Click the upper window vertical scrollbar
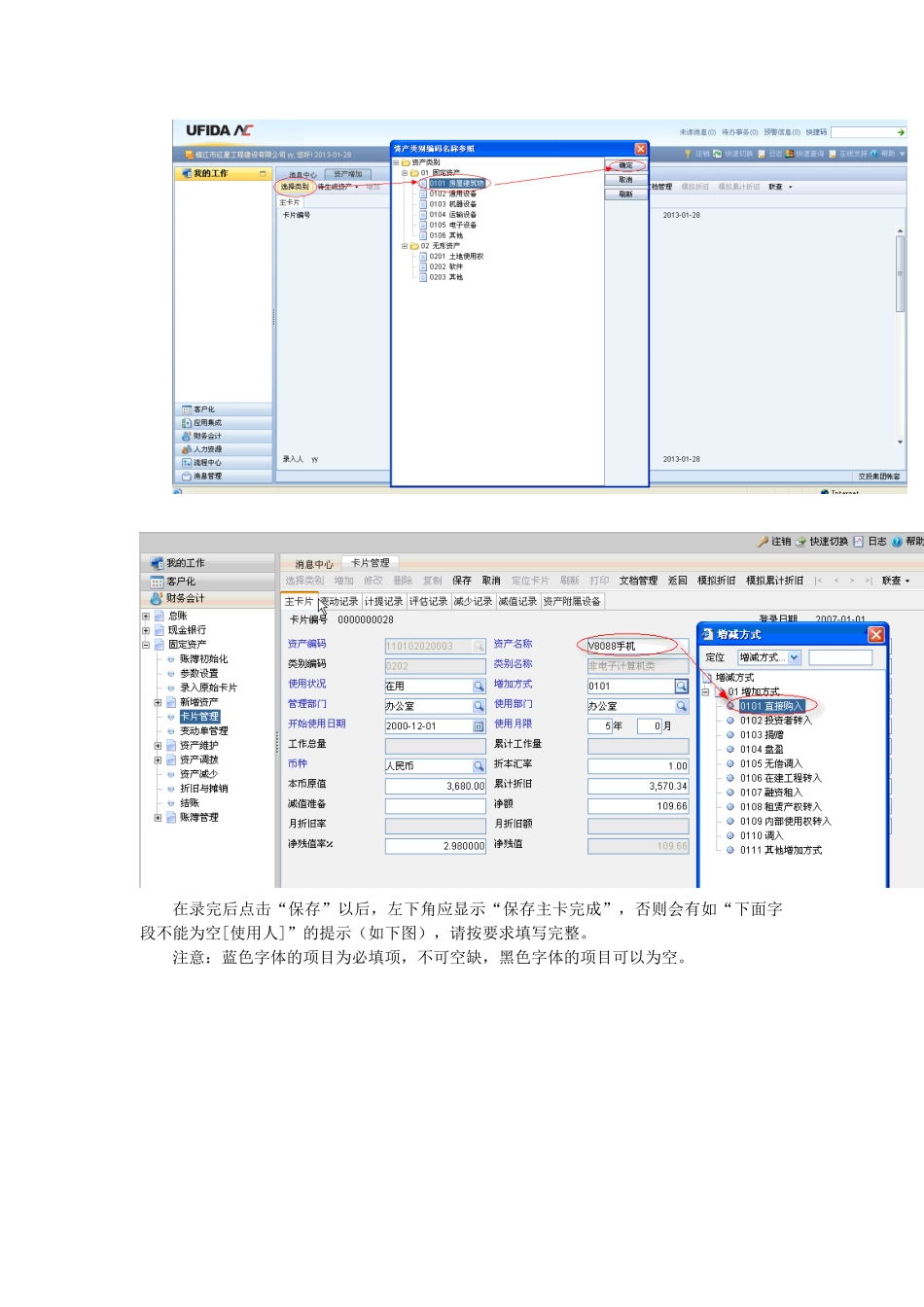Viewport: 924px width, 1307px height. point(901,337)
